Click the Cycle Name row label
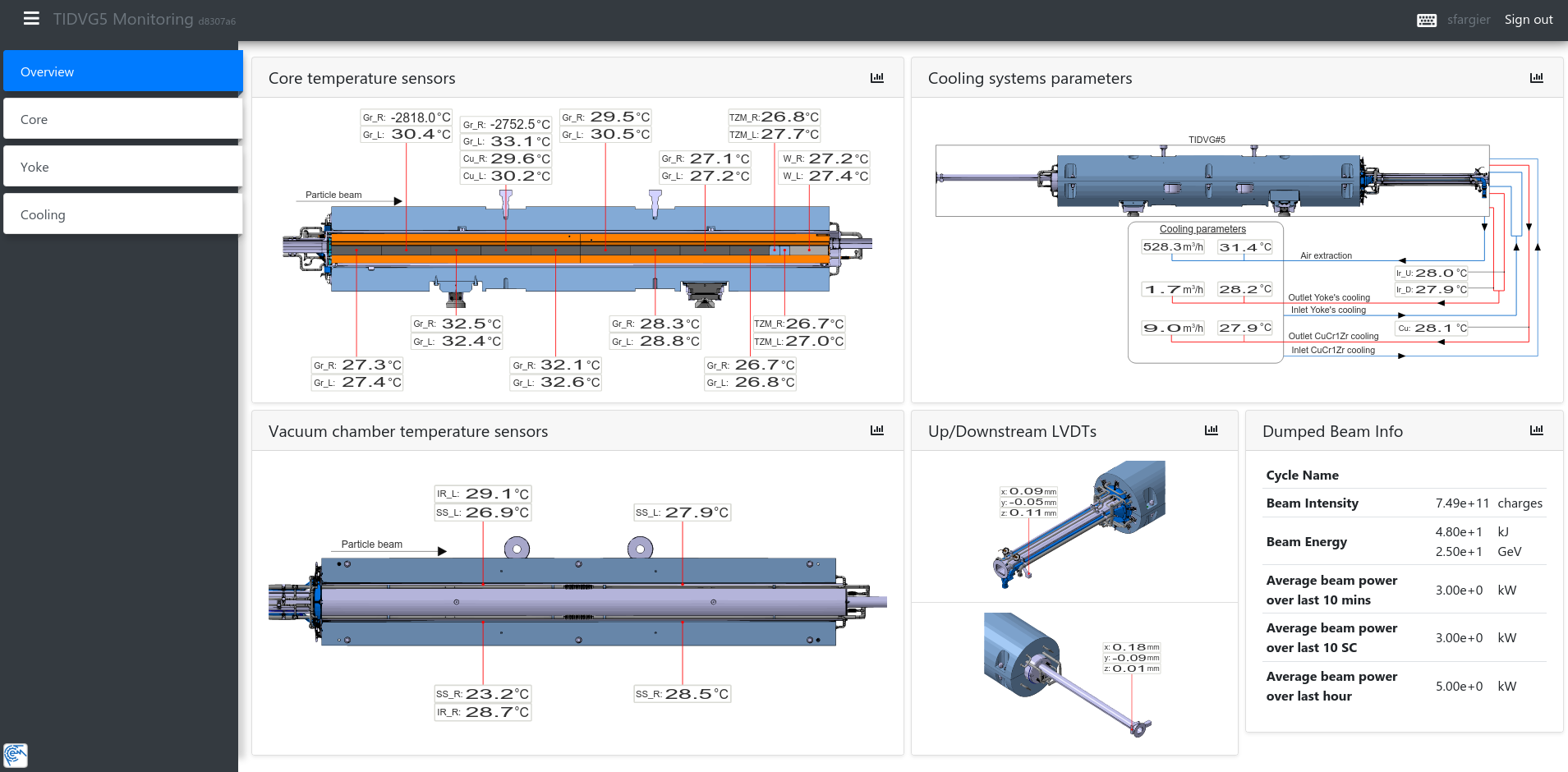 [1302, 475]
